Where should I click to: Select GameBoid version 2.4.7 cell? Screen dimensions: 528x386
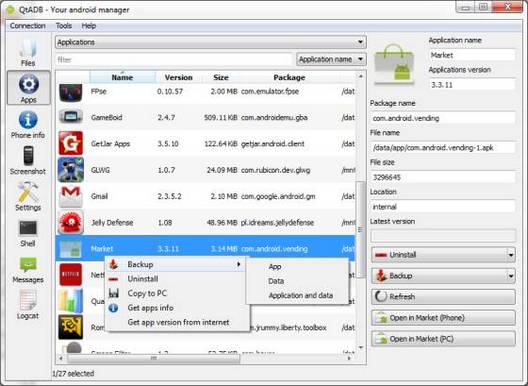[166, 118]
